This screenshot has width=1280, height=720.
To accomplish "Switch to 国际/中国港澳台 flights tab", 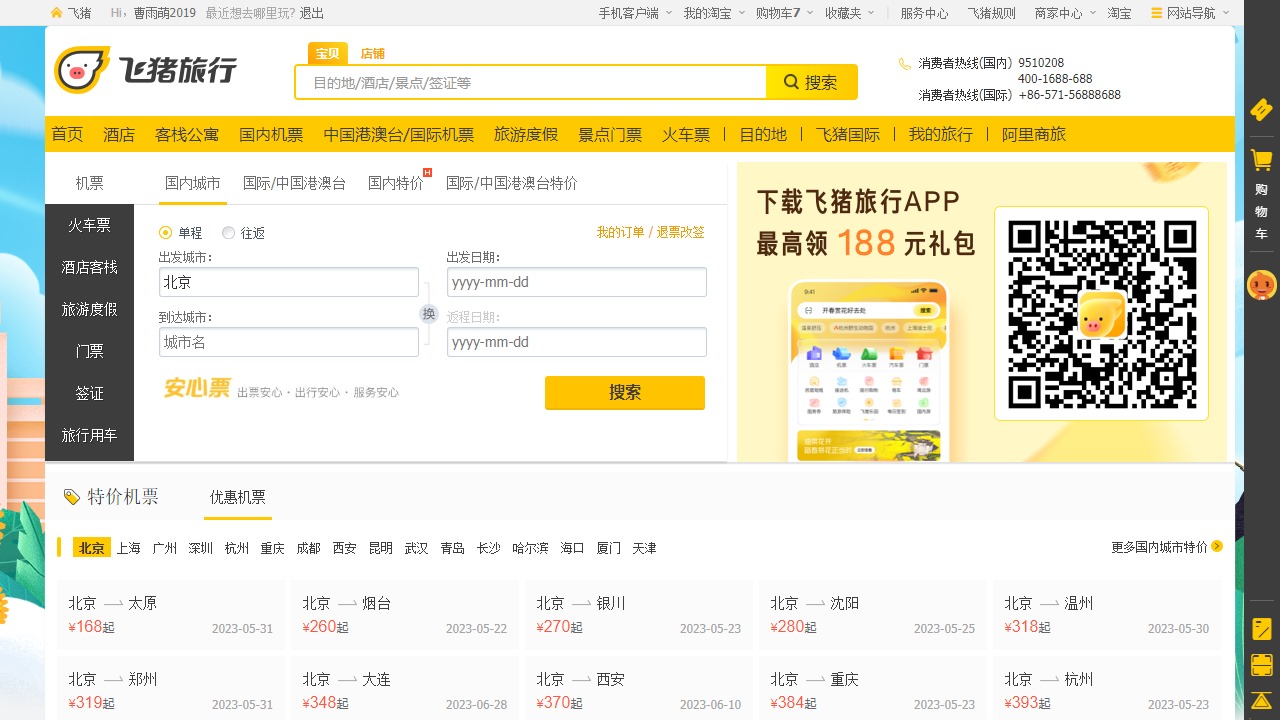I will coord(294,183).
